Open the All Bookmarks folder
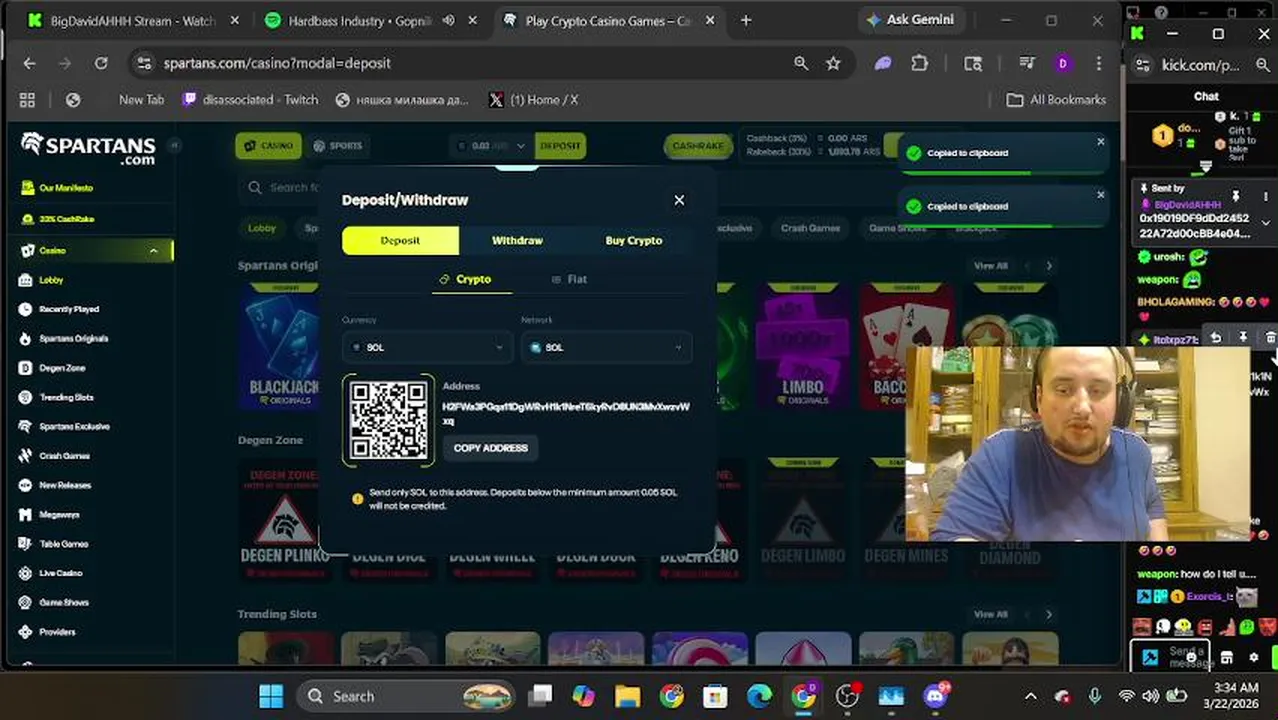Screen dimensions: 1278x720 click(x=1056, y=100)
